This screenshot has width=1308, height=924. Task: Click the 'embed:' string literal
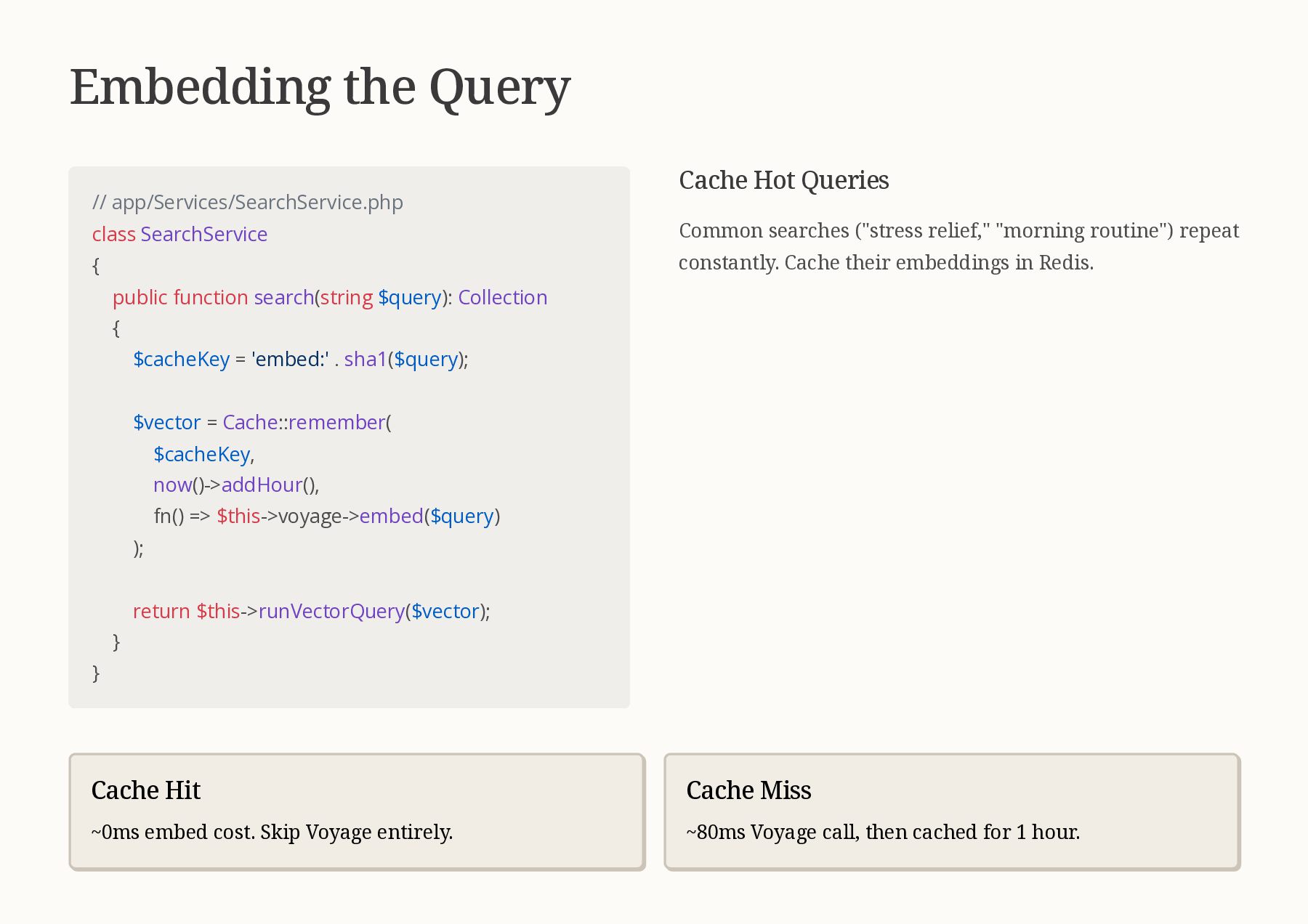291,359
